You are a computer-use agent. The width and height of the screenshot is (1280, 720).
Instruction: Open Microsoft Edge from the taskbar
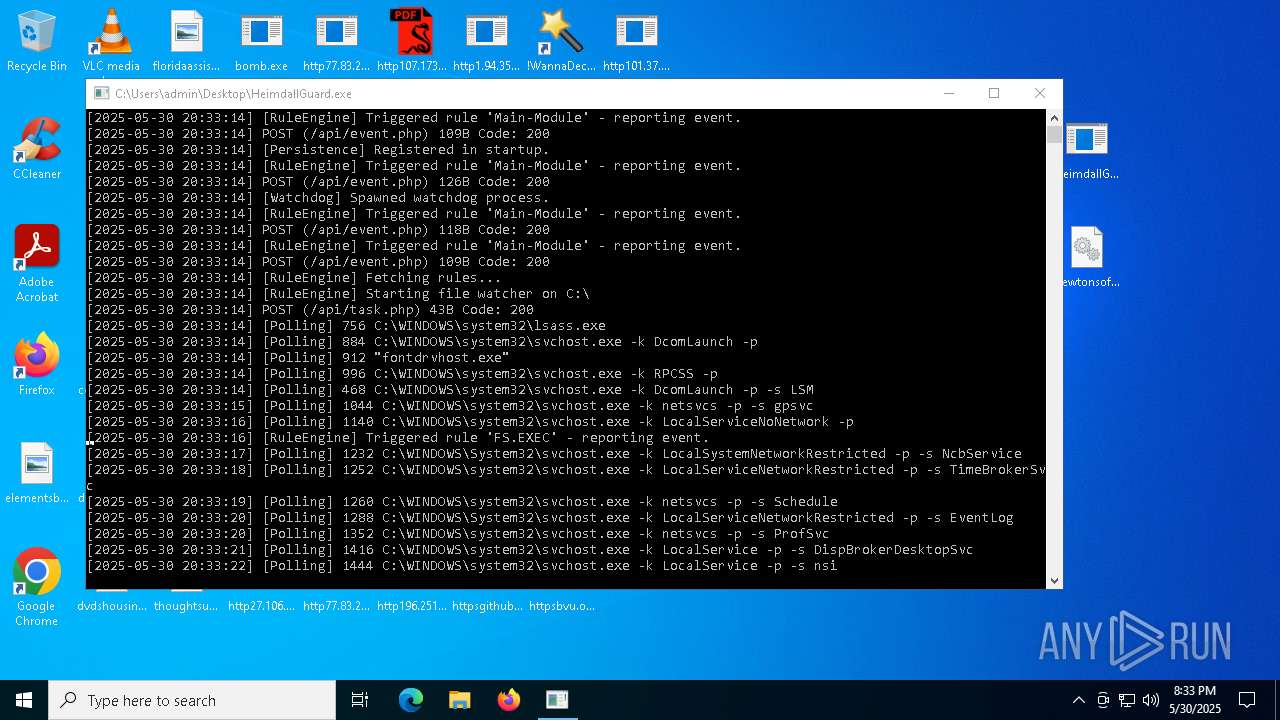(411, 700)
